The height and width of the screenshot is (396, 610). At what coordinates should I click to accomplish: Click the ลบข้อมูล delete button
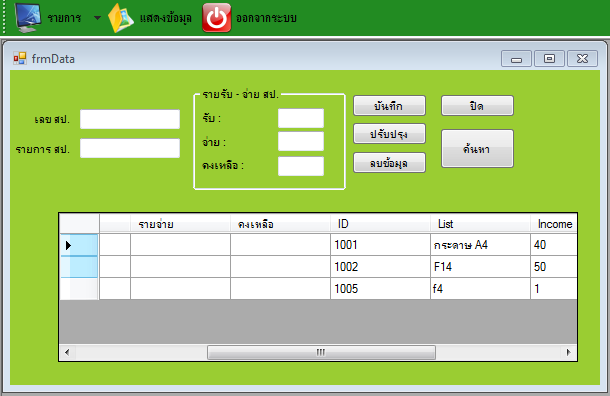389,163
